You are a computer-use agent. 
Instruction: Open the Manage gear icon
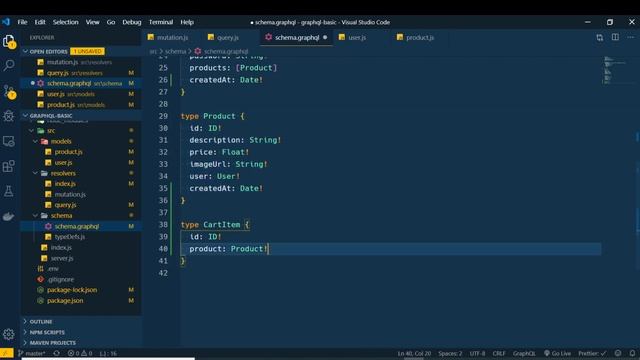click(x=9, y=334)
